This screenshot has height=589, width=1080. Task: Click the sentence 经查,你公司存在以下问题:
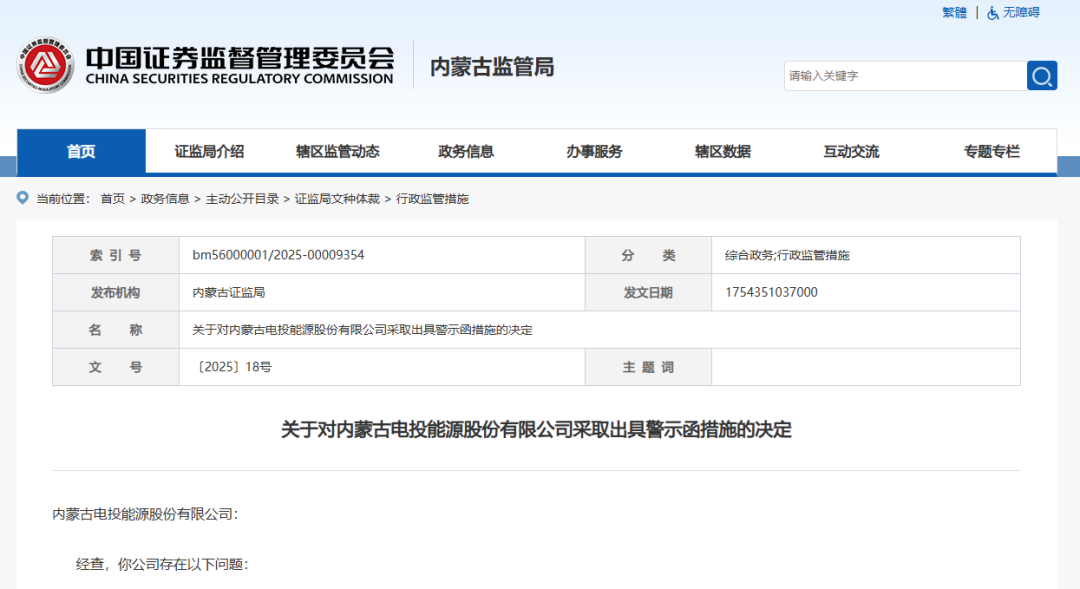162,564
